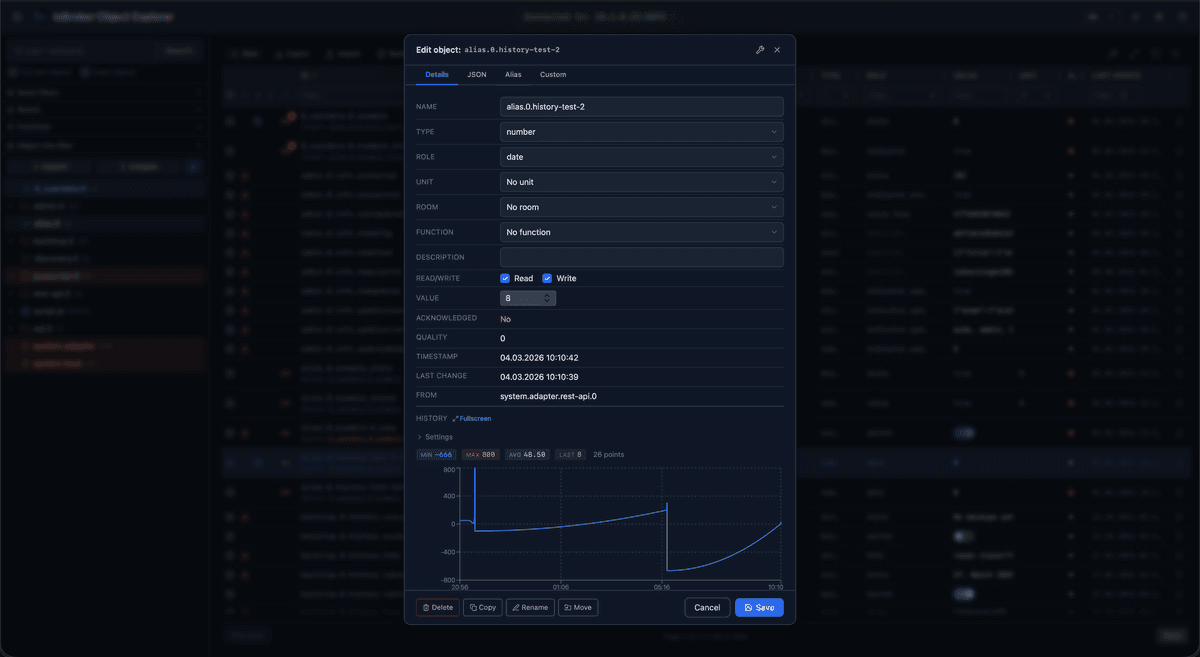Toggle the Read checkbox
1200x657 pixels.
coord(505,278)
